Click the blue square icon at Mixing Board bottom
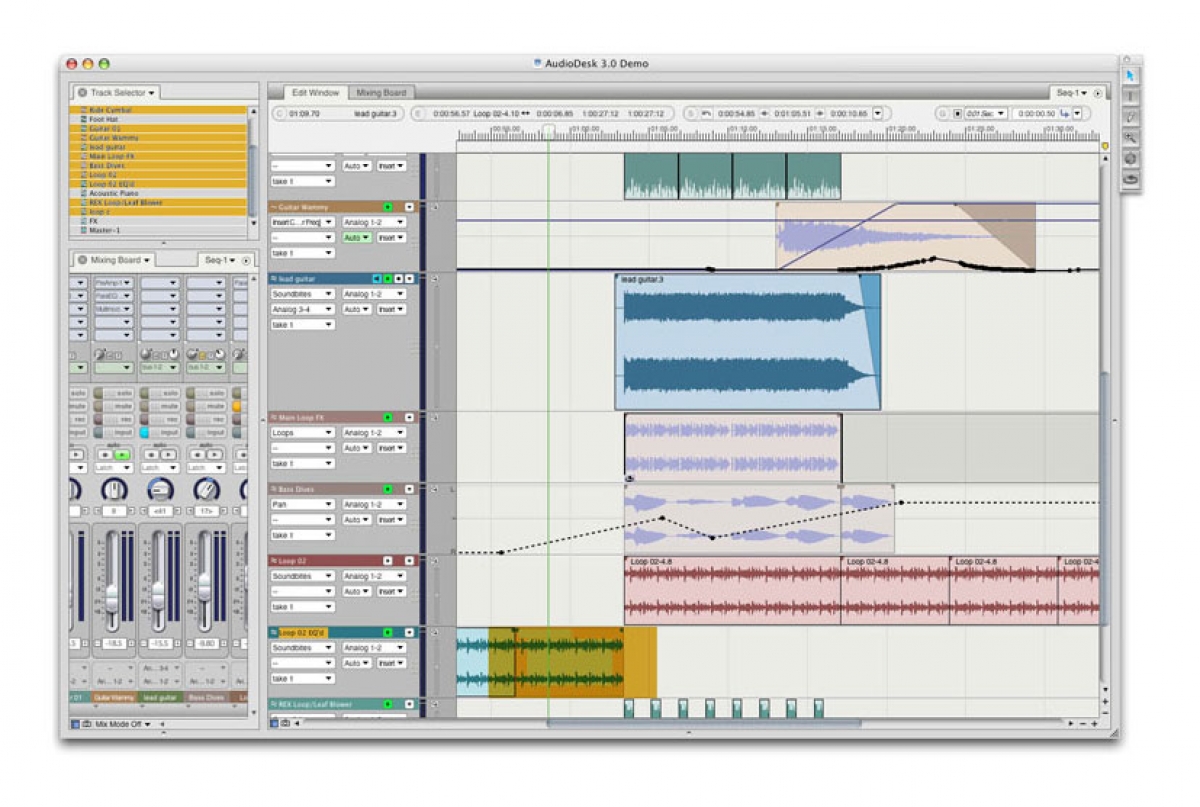This screenshot has height=807, width=1200. [75, 724]
